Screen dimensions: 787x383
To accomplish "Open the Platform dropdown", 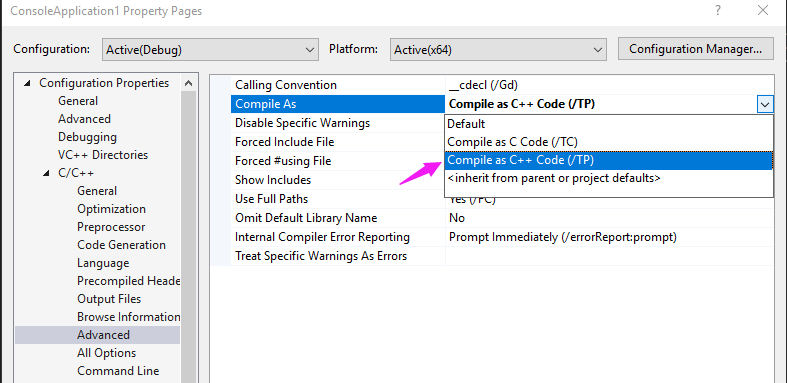I will click(498, 50).
